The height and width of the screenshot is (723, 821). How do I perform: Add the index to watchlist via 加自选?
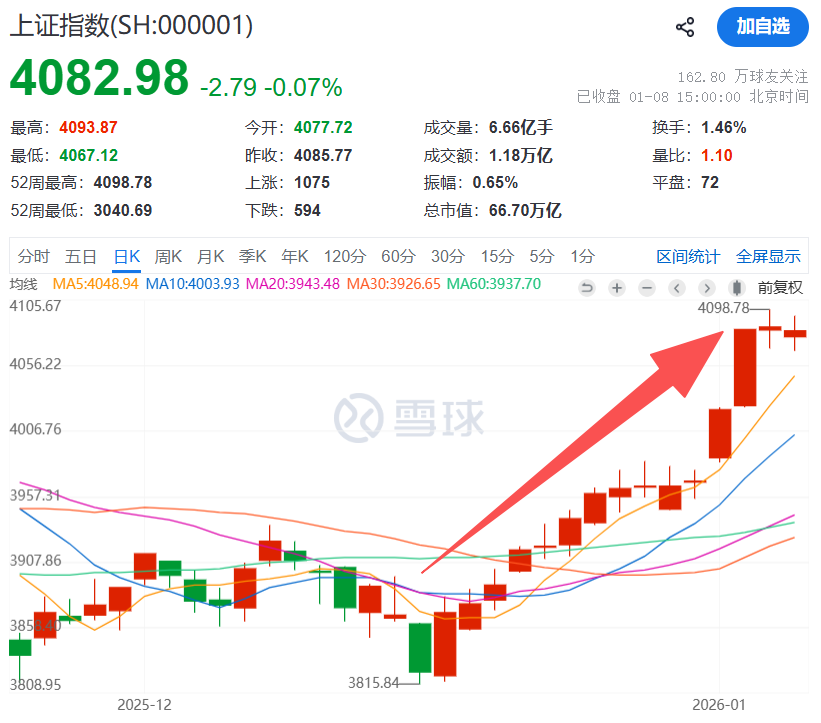(x=762, y=27)
